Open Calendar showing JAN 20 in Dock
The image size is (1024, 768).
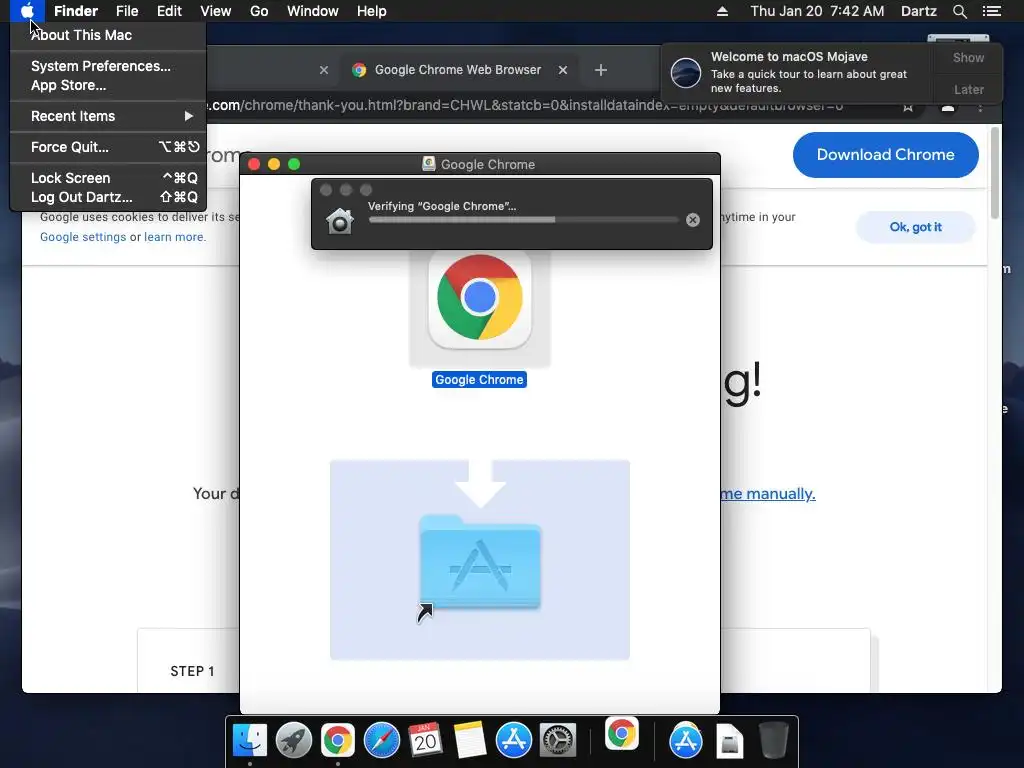pos(426,740)
